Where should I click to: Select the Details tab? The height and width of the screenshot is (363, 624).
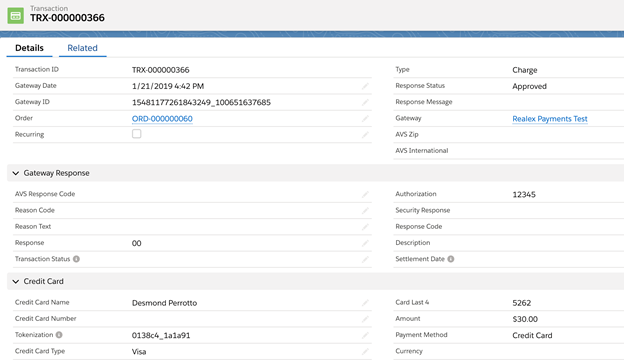(29, 48)
